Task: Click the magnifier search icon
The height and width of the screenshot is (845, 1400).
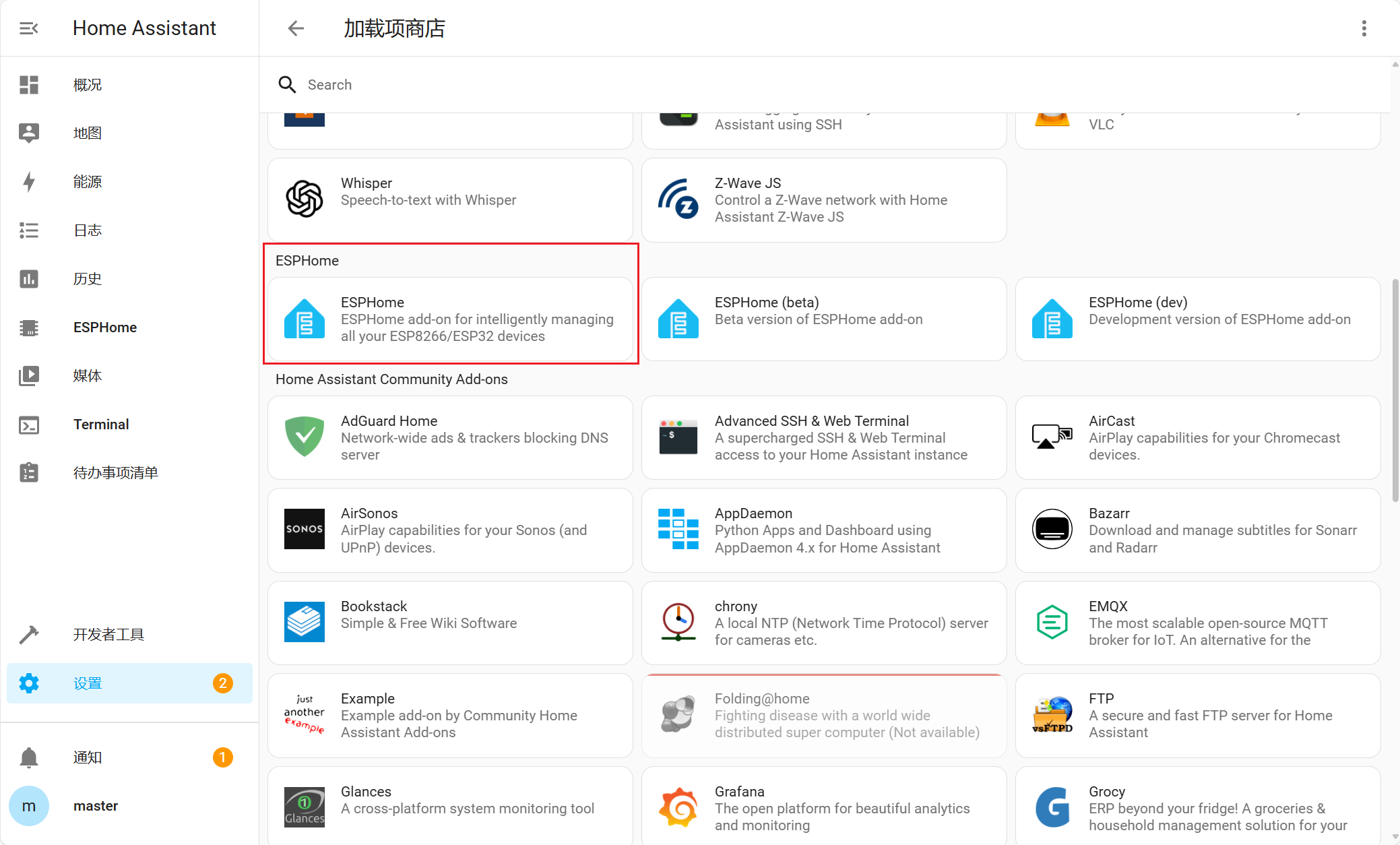Action: (x=287, y=85)
